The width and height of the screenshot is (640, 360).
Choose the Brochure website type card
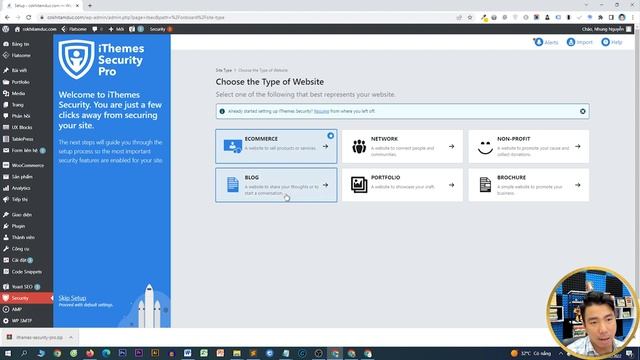pos(529,185)
